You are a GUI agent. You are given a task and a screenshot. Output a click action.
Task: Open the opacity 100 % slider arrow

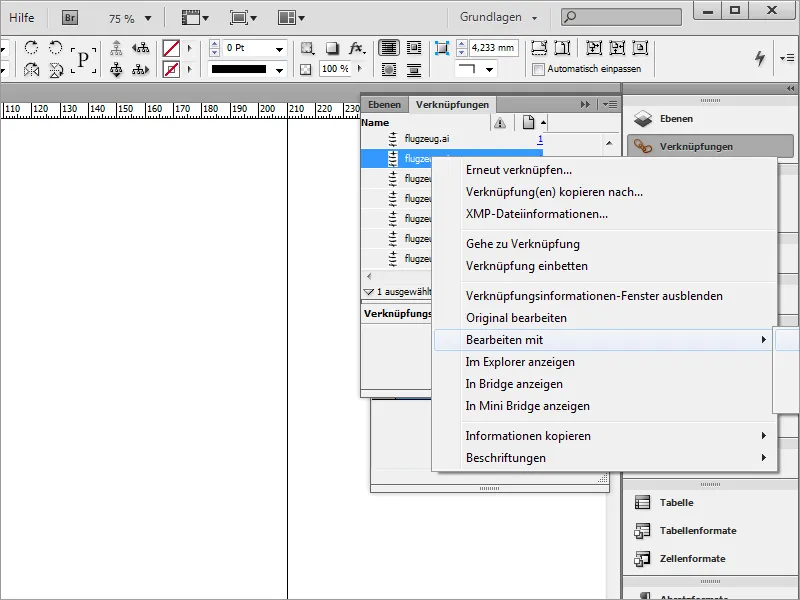click(360, 68)
